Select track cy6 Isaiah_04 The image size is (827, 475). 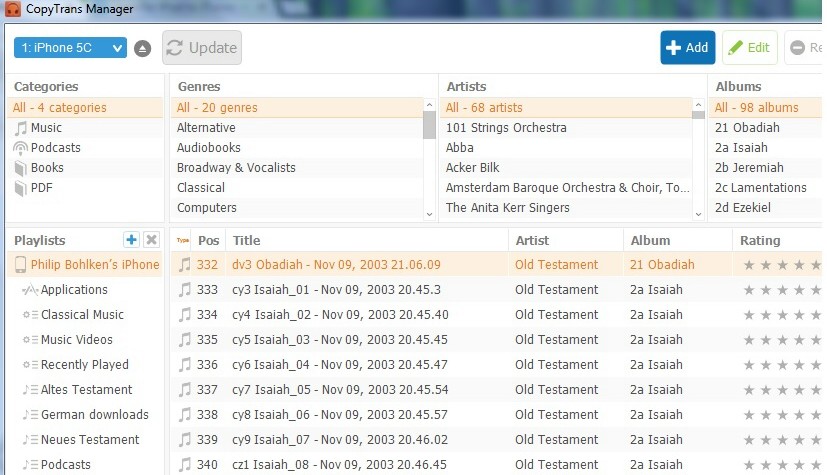point(340,365)
